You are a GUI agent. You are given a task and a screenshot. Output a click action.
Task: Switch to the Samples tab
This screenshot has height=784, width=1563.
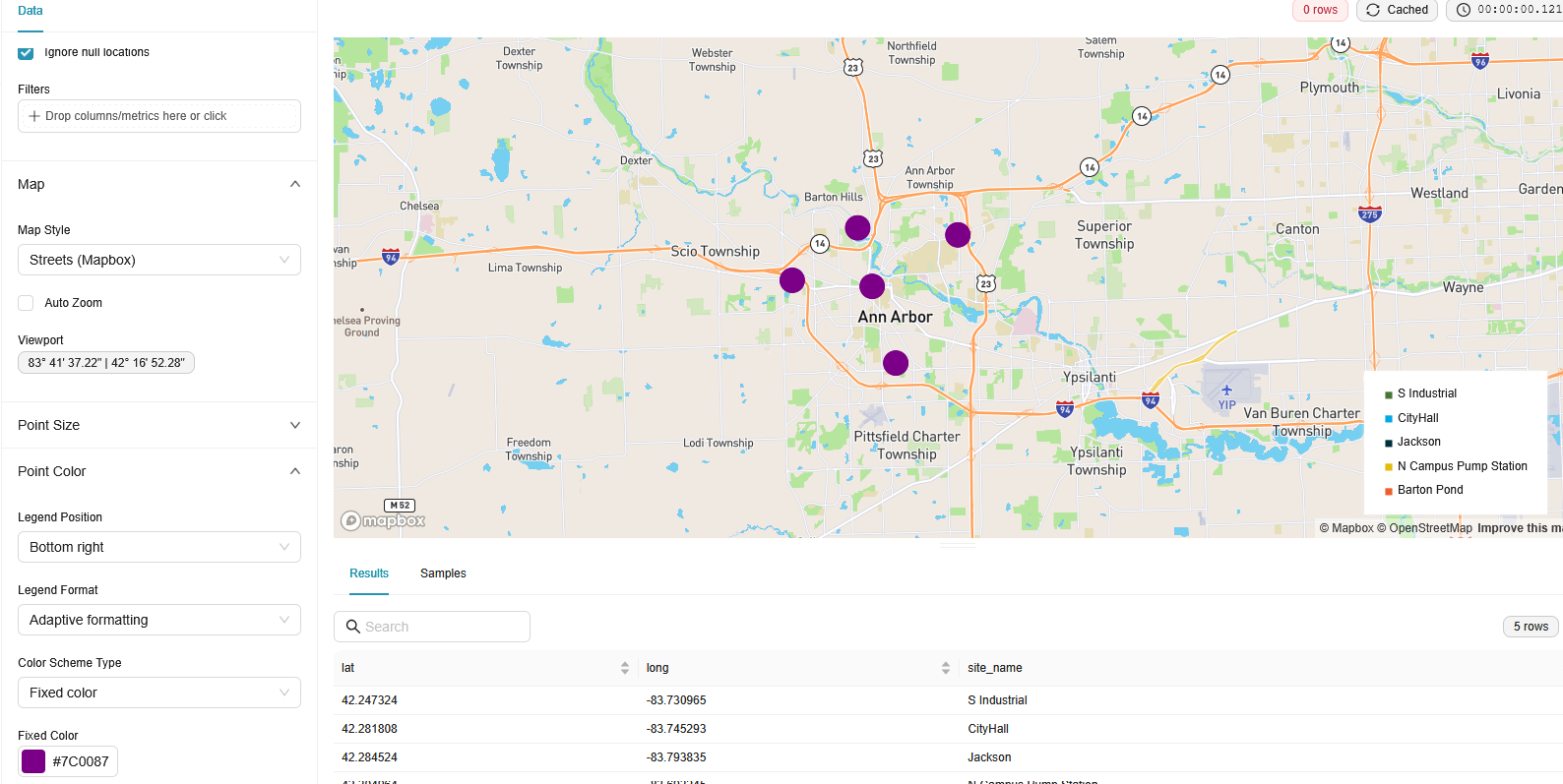[x=443, y=573]
